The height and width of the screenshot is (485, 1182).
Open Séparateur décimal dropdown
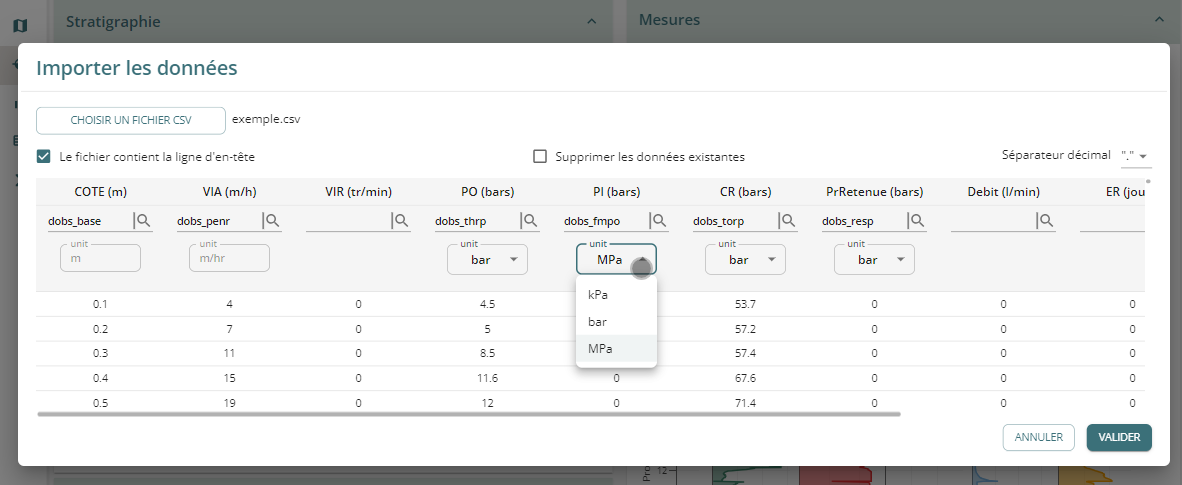pos(1136,156)
